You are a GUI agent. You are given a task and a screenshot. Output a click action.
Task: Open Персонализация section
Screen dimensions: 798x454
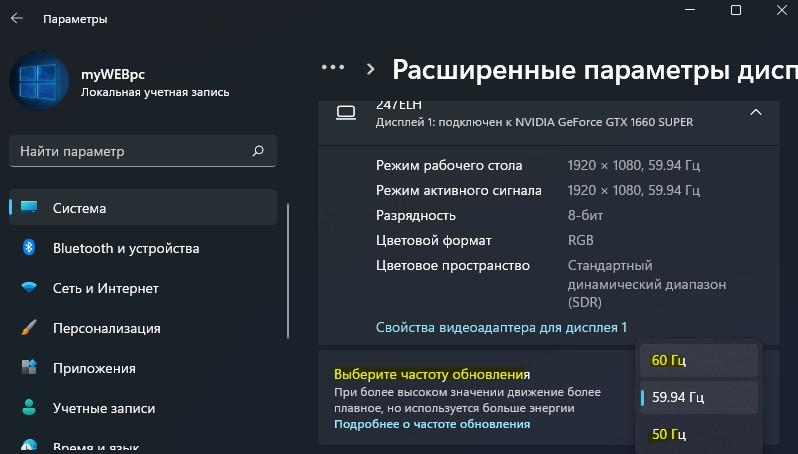coord(143,328)
